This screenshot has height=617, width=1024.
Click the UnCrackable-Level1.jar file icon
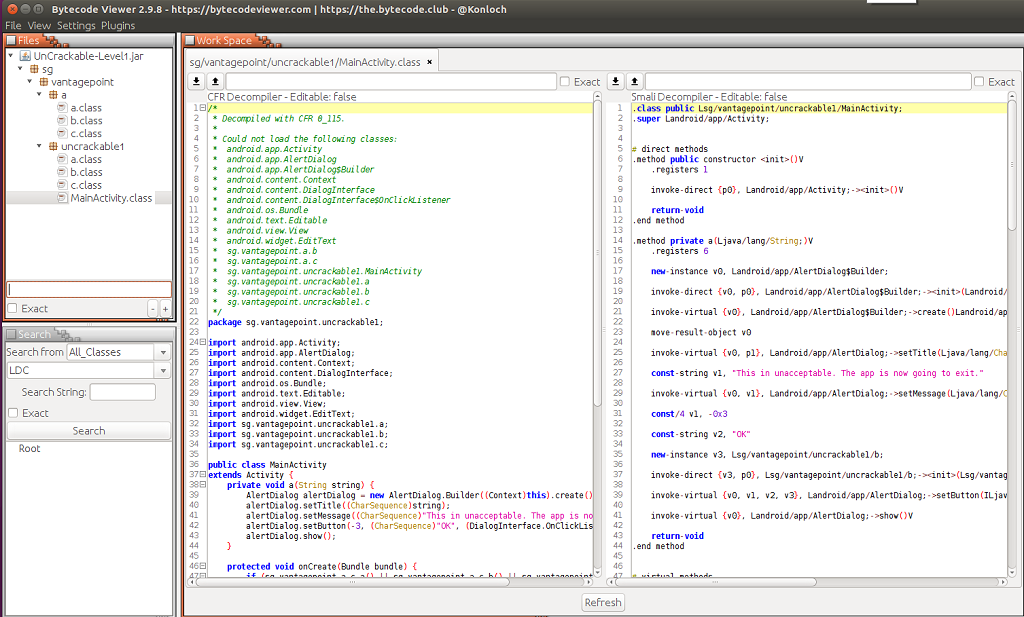(26, 56)
